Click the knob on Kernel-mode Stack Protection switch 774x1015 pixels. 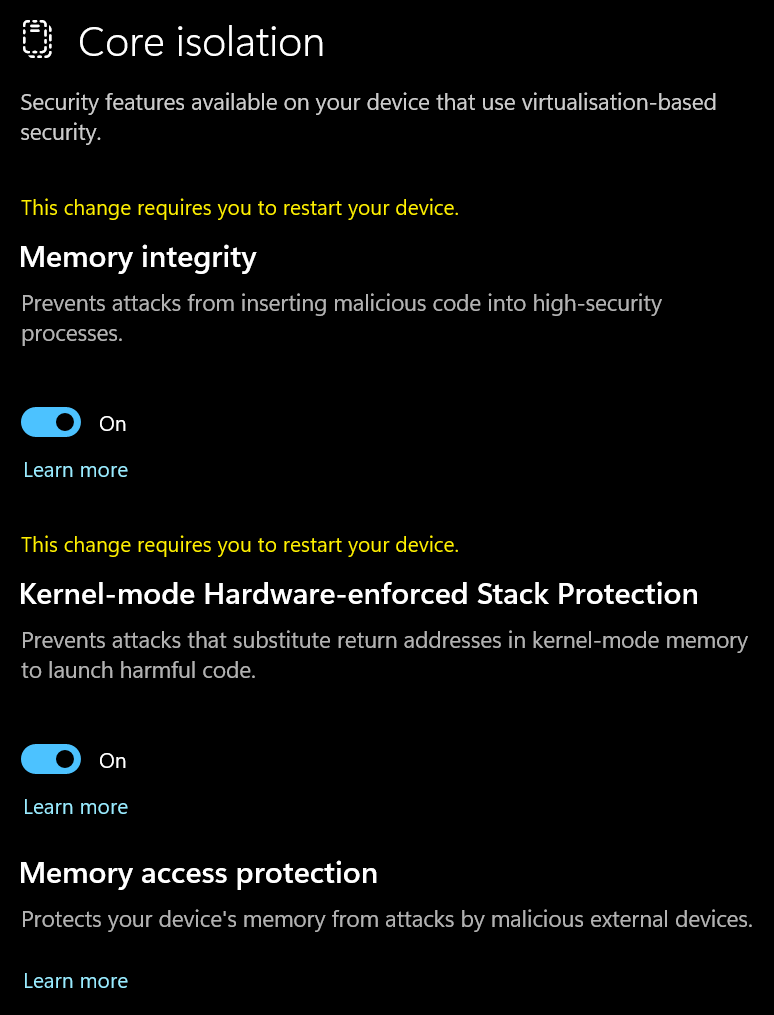[66, 760]
